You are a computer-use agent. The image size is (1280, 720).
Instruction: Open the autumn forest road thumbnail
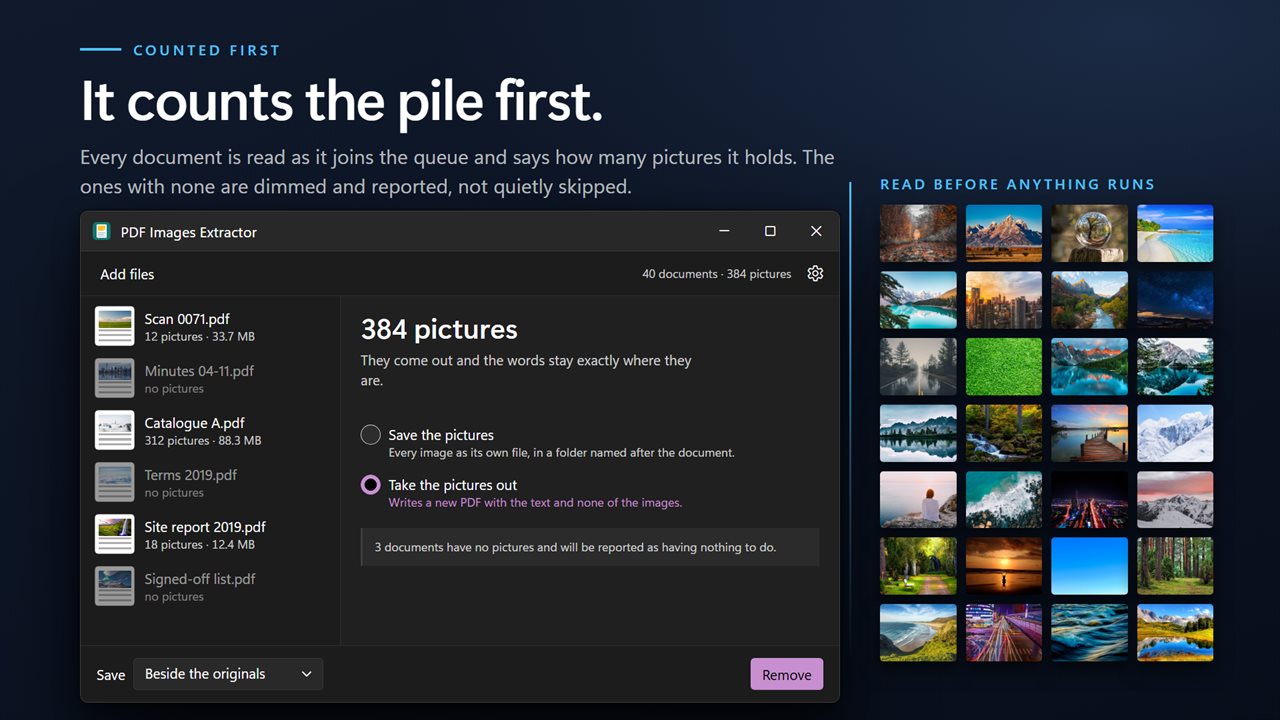click(918, 233)
